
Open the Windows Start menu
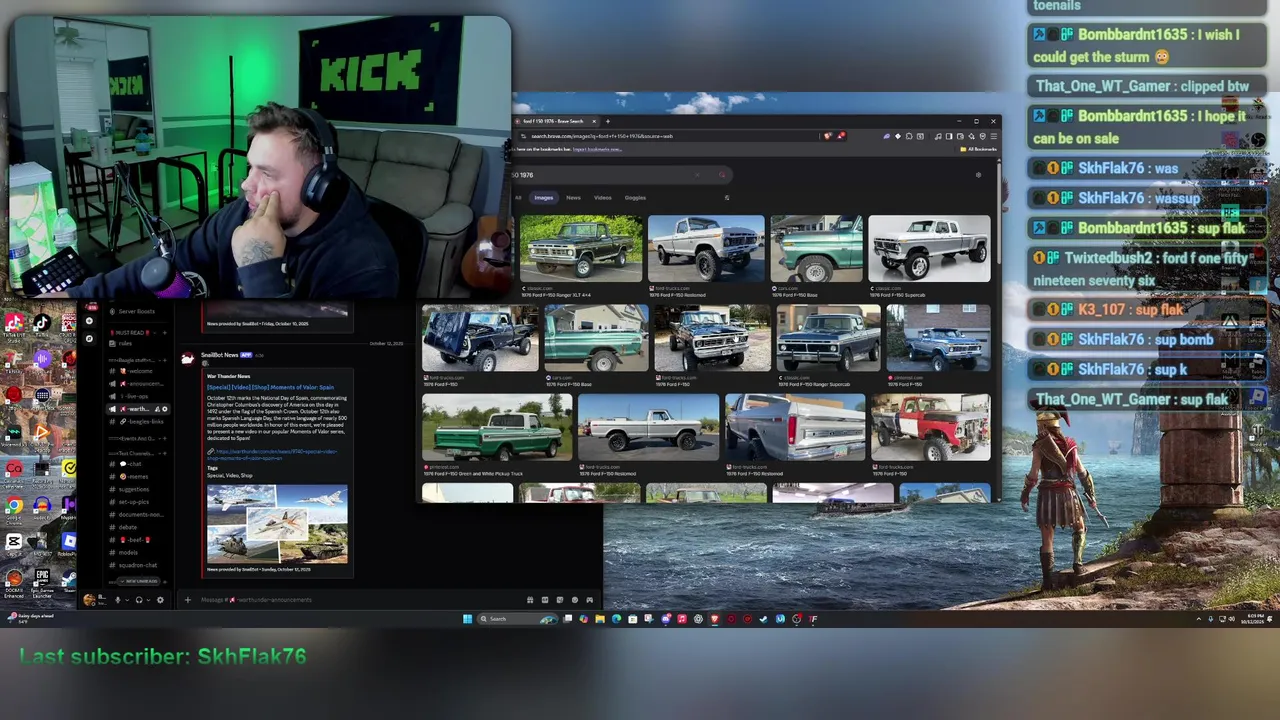(x=468, y=619)
